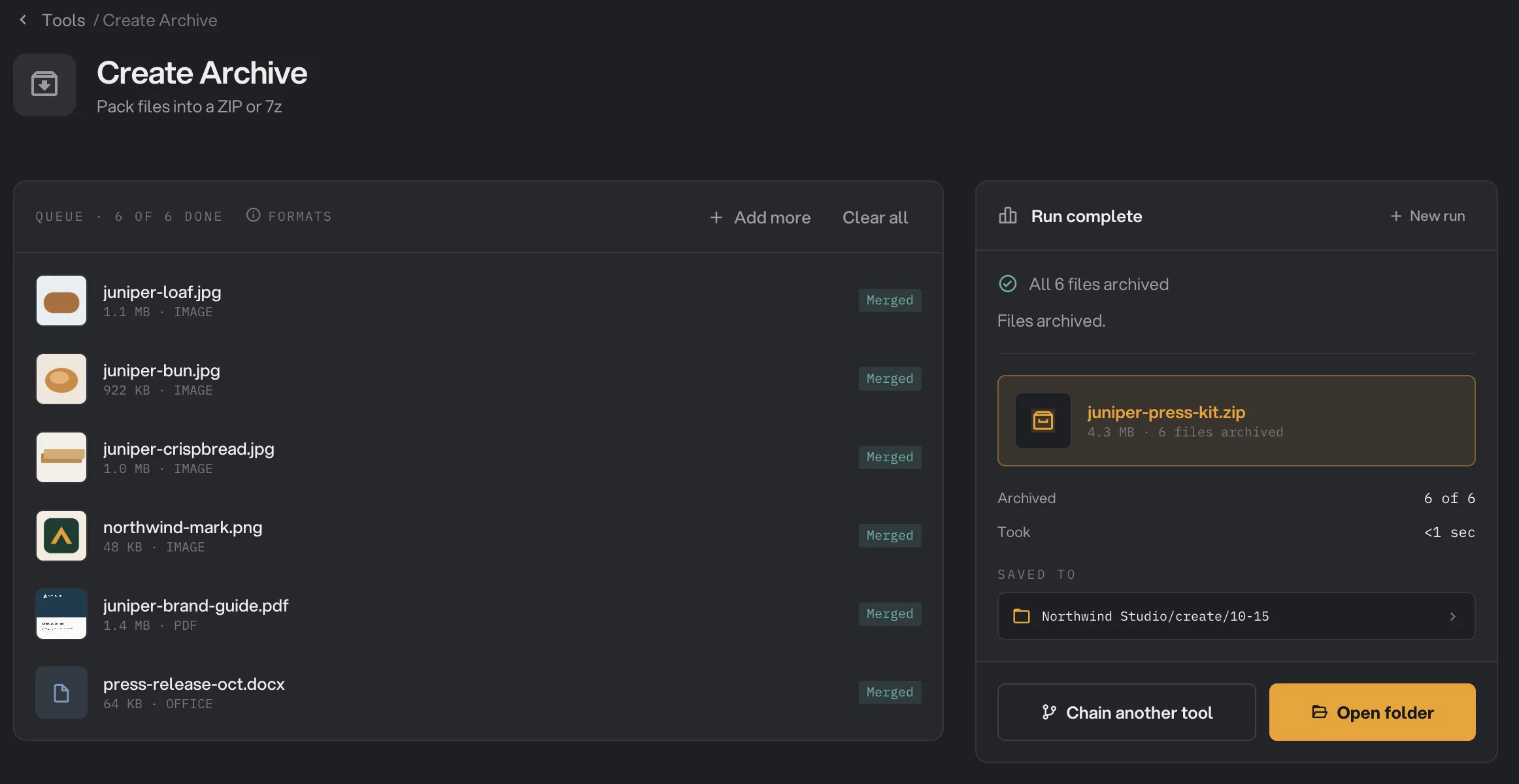Click the '<1 sec' took value

click(1449, 532)
